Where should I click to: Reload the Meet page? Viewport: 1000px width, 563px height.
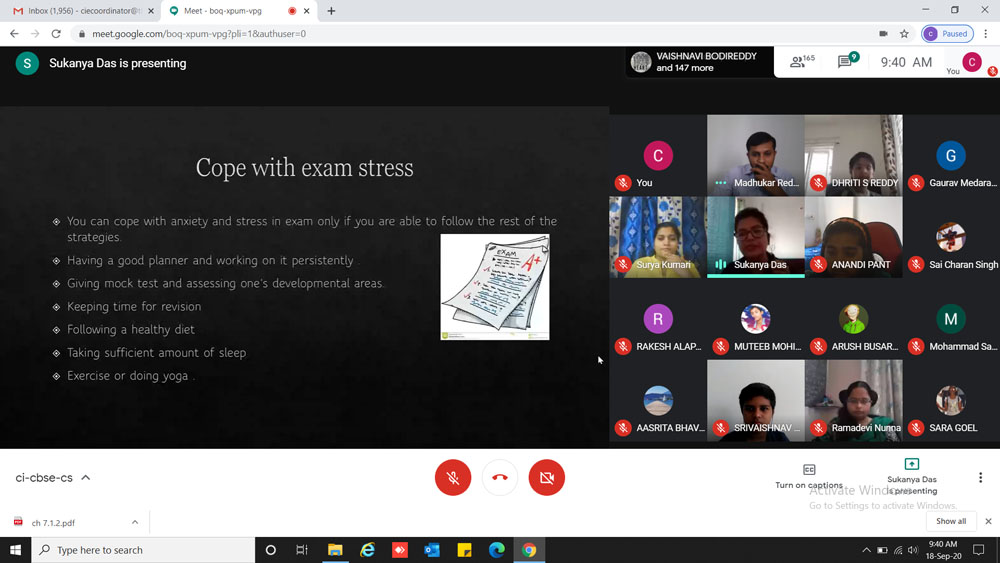[x=56, y=33]
